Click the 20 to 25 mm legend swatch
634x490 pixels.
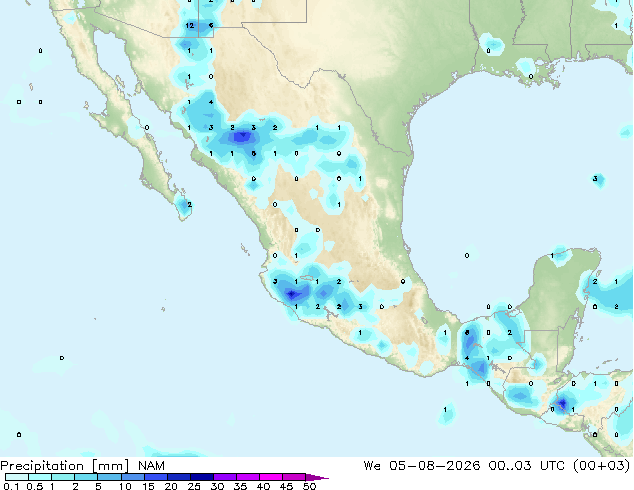[178, 477]
